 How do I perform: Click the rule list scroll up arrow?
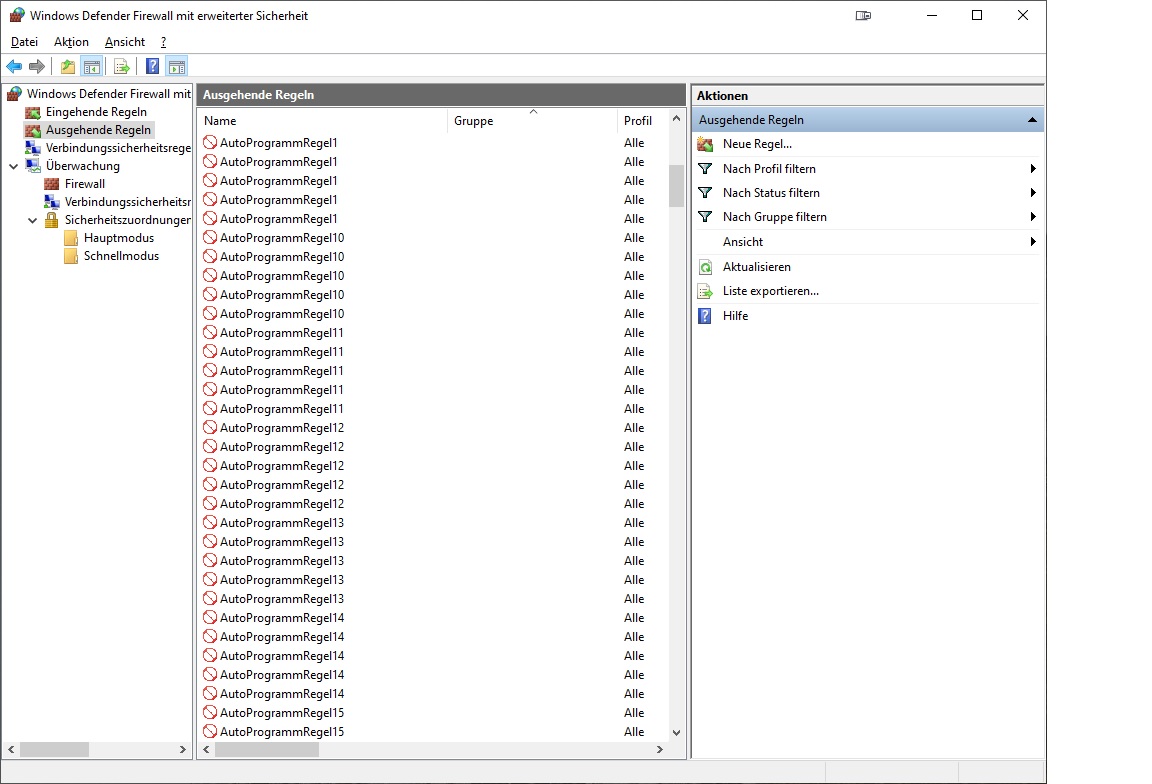pos(677,118)
